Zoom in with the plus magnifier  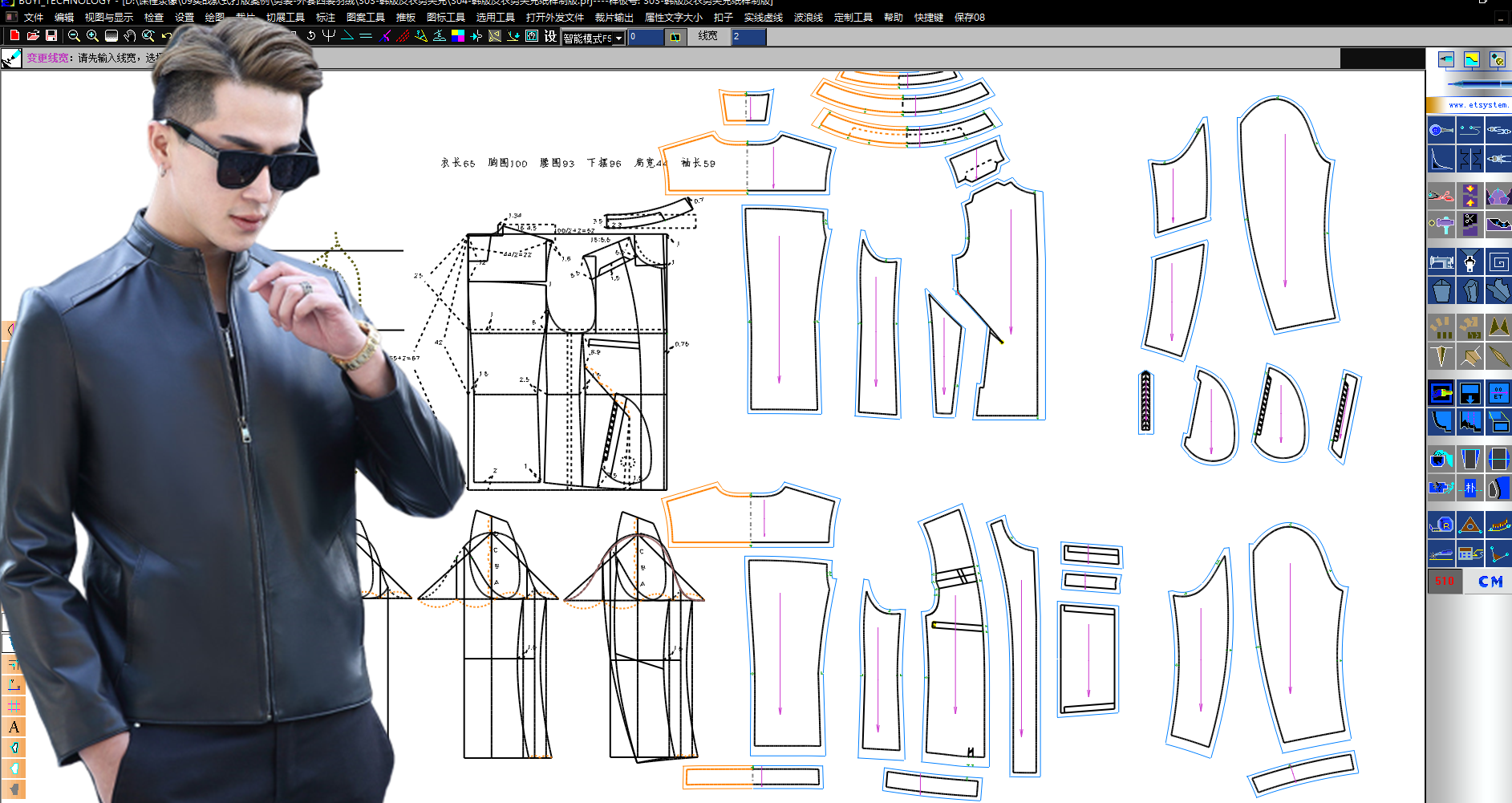click(92, 35)
